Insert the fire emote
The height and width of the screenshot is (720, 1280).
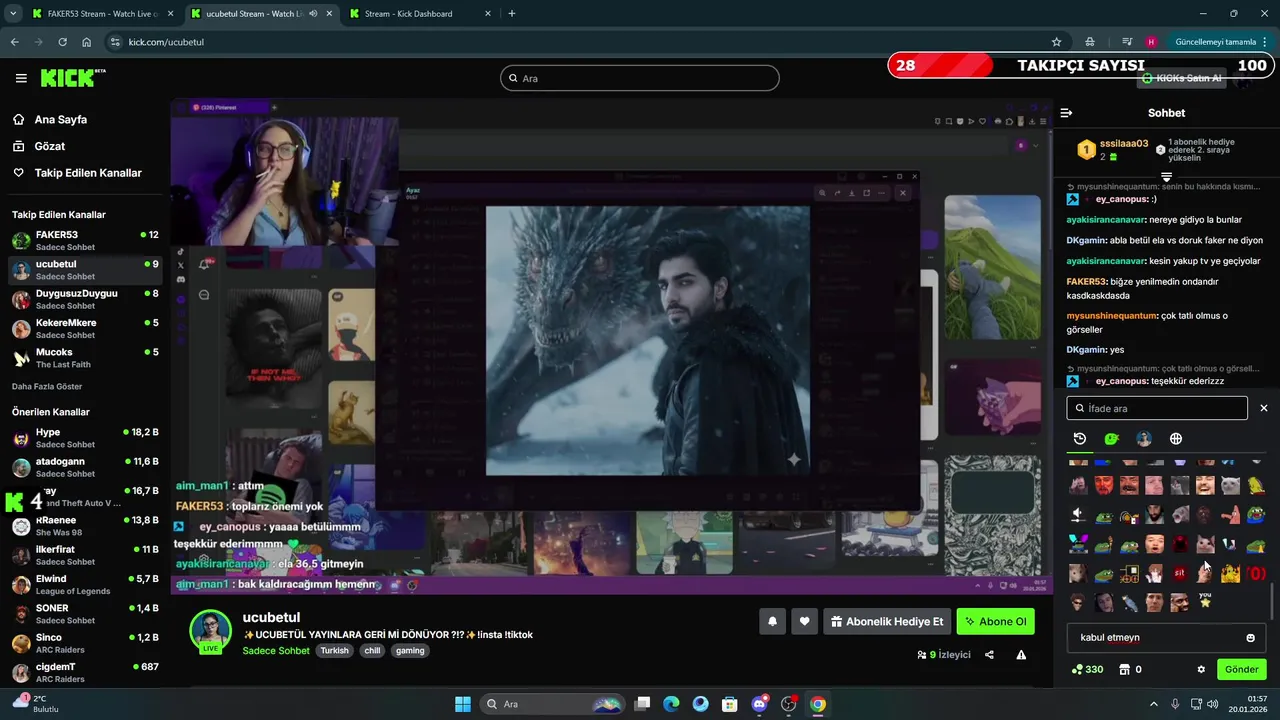pyautogui.click(x=1230, y=573)
